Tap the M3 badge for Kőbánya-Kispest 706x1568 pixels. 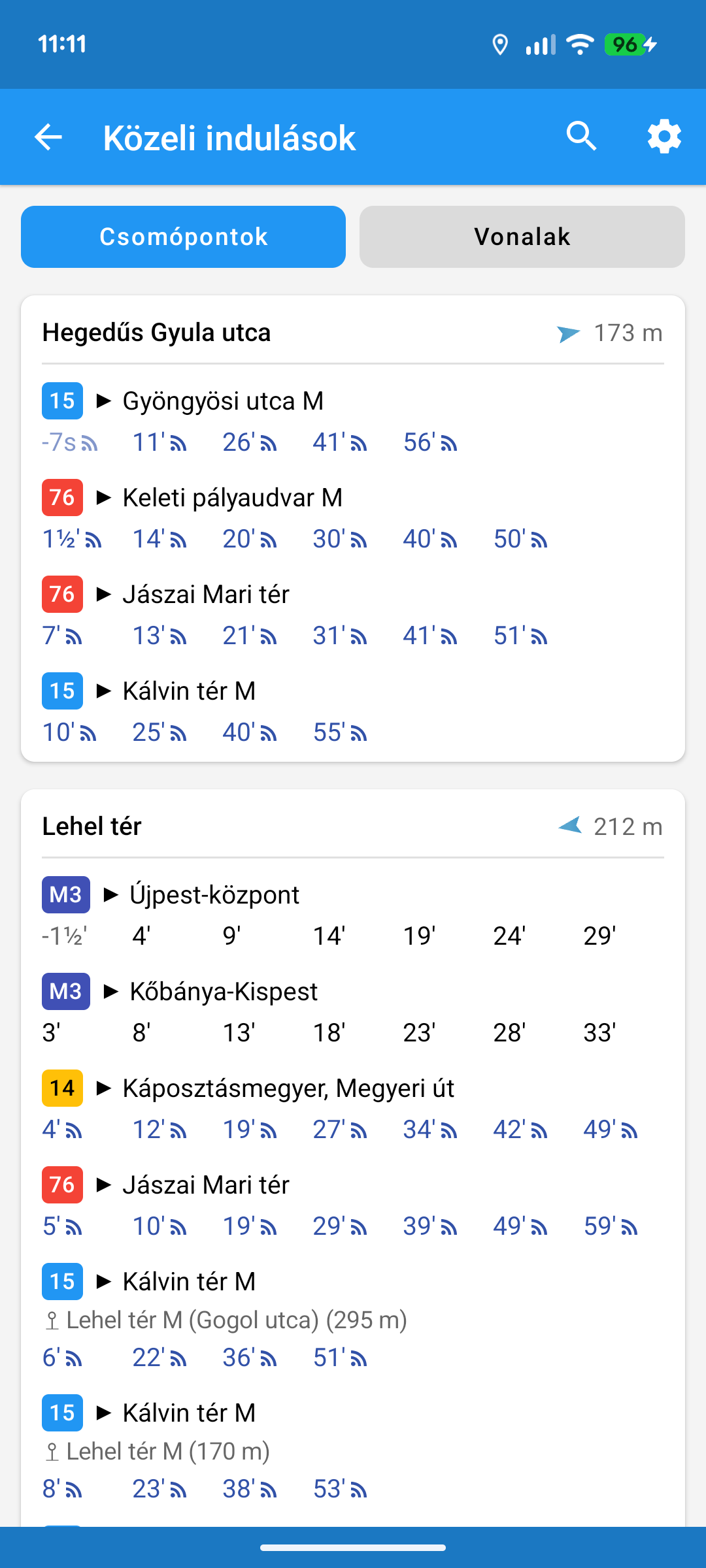coord(66,991)
